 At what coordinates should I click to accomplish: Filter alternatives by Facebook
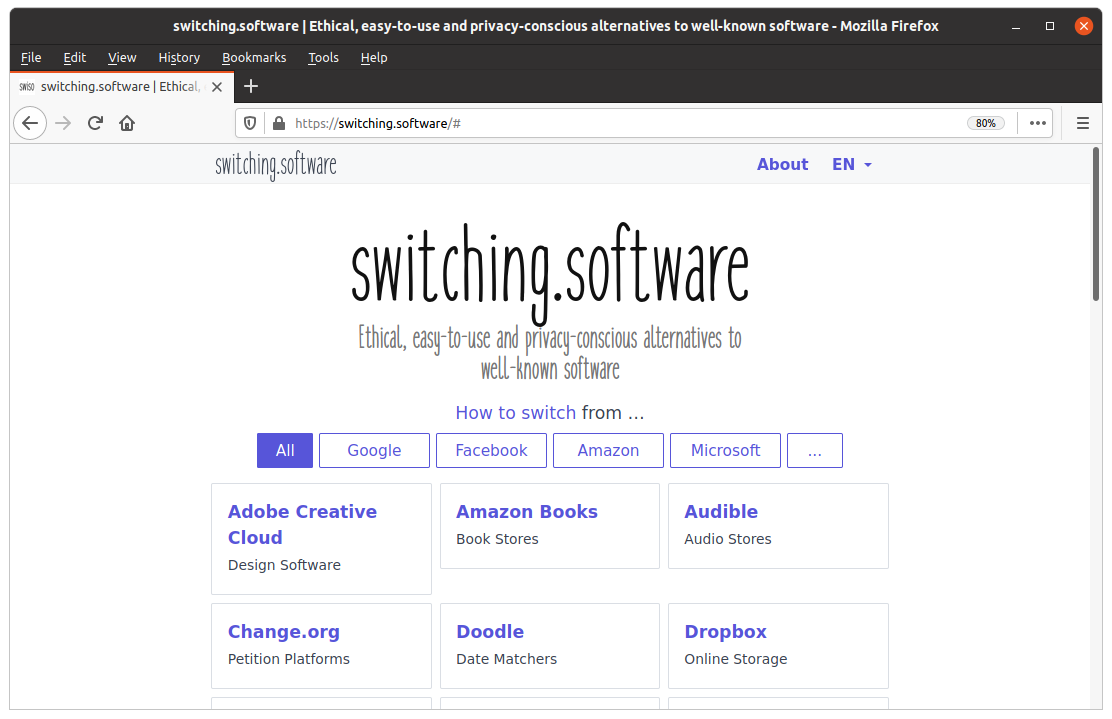coord(491,450)
